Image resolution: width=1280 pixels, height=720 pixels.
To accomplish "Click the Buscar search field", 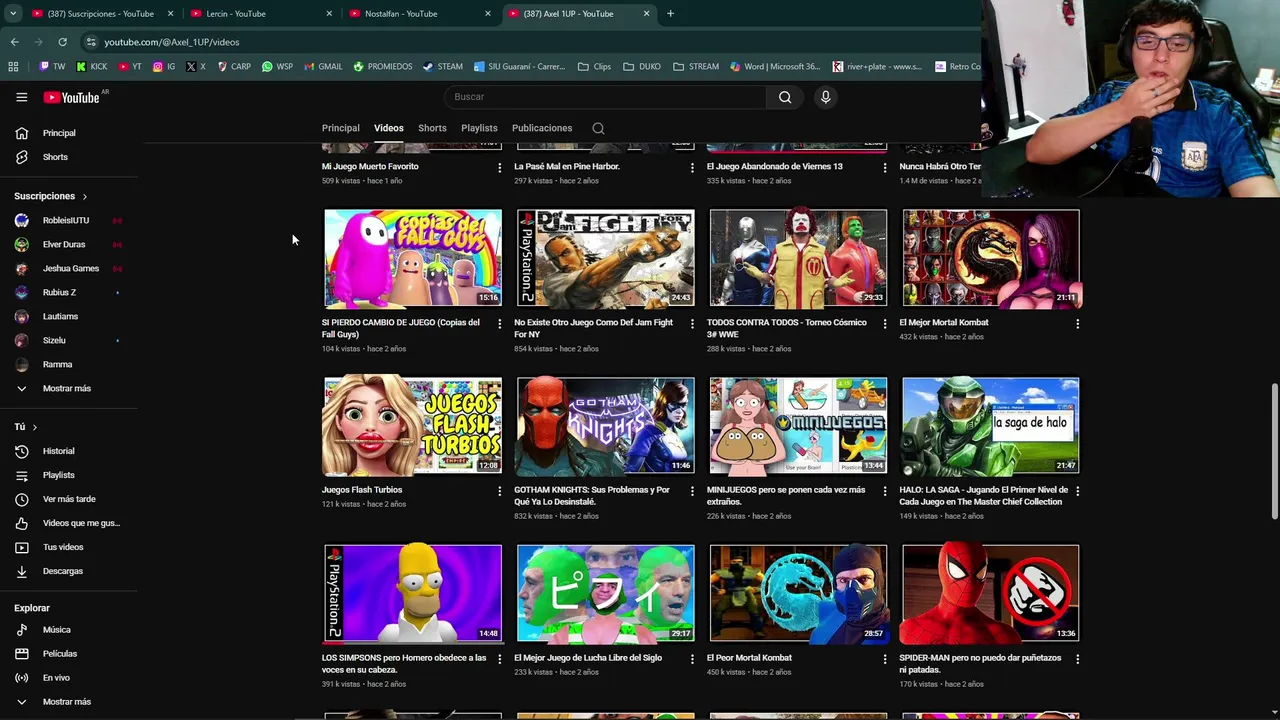I will point(605,97).
